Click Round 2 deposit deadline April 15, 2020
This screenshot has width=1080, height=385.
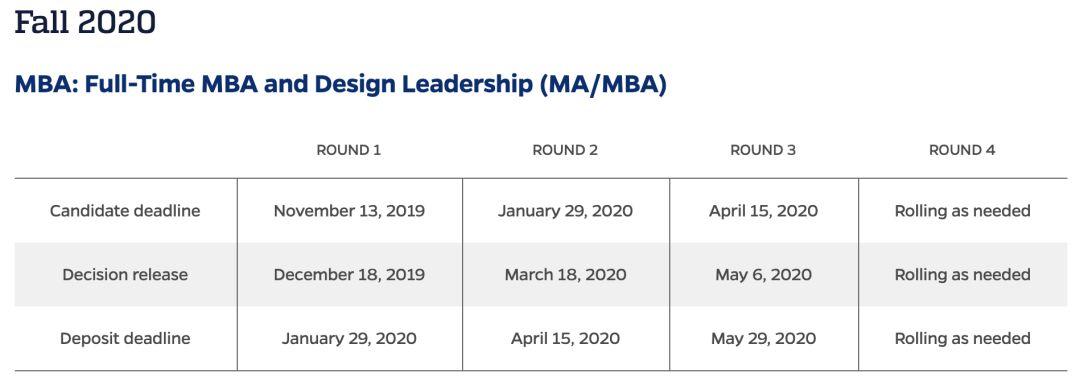(565, 339)
